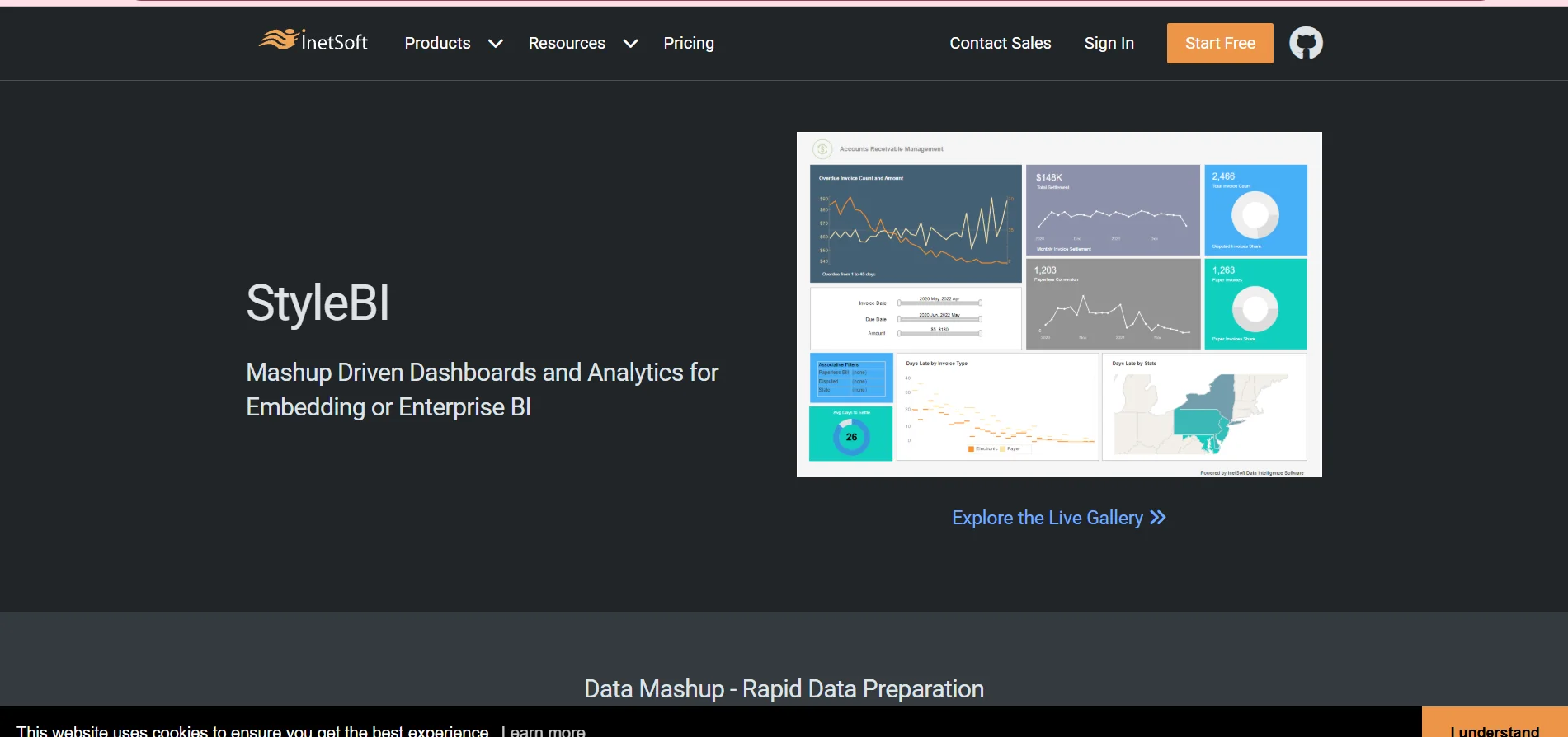The height and width of the screenshot is (737, 1568).
Task: Go to the Pricing page
Action: click(689, 43)
